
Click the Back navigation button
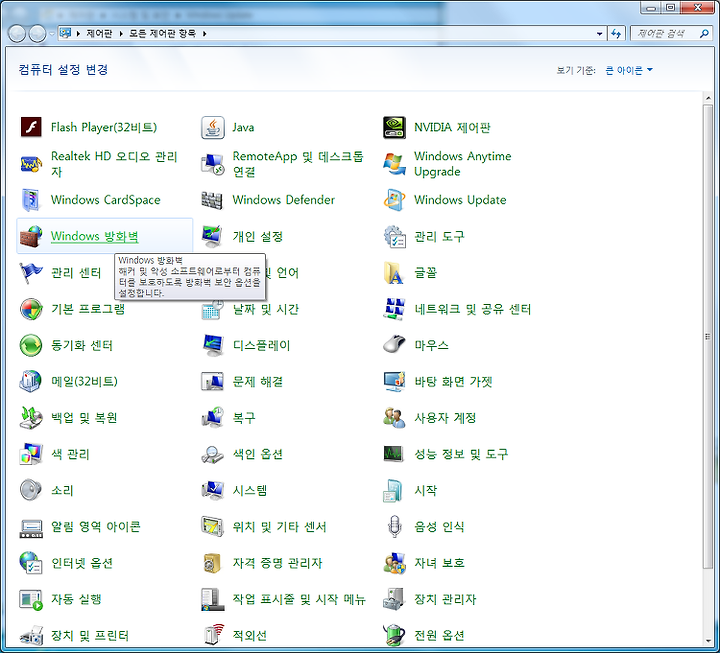tap(17, 34)
